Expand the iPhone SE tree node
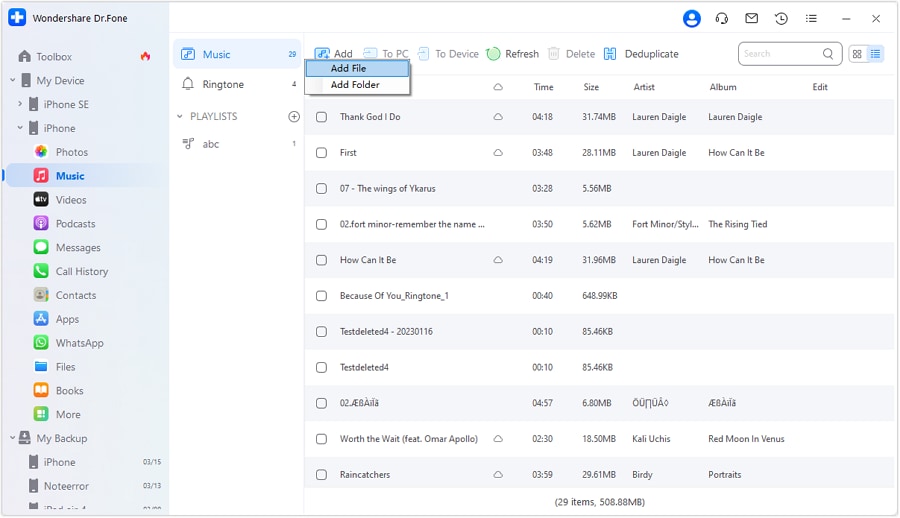The width and height of the screenshot is (900, 518). [x=20, y=104]
